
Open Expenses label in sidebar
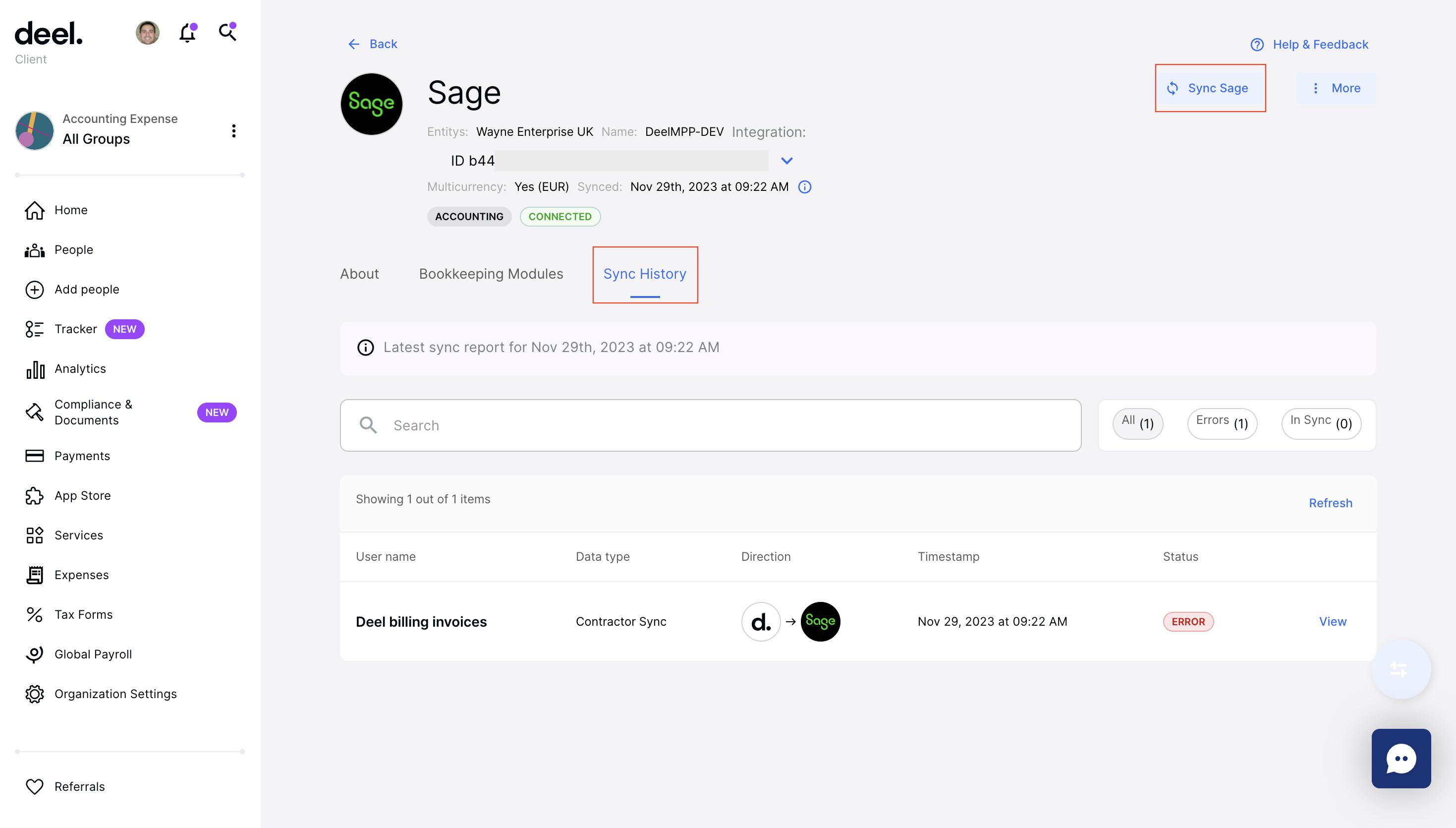[82, 575]
